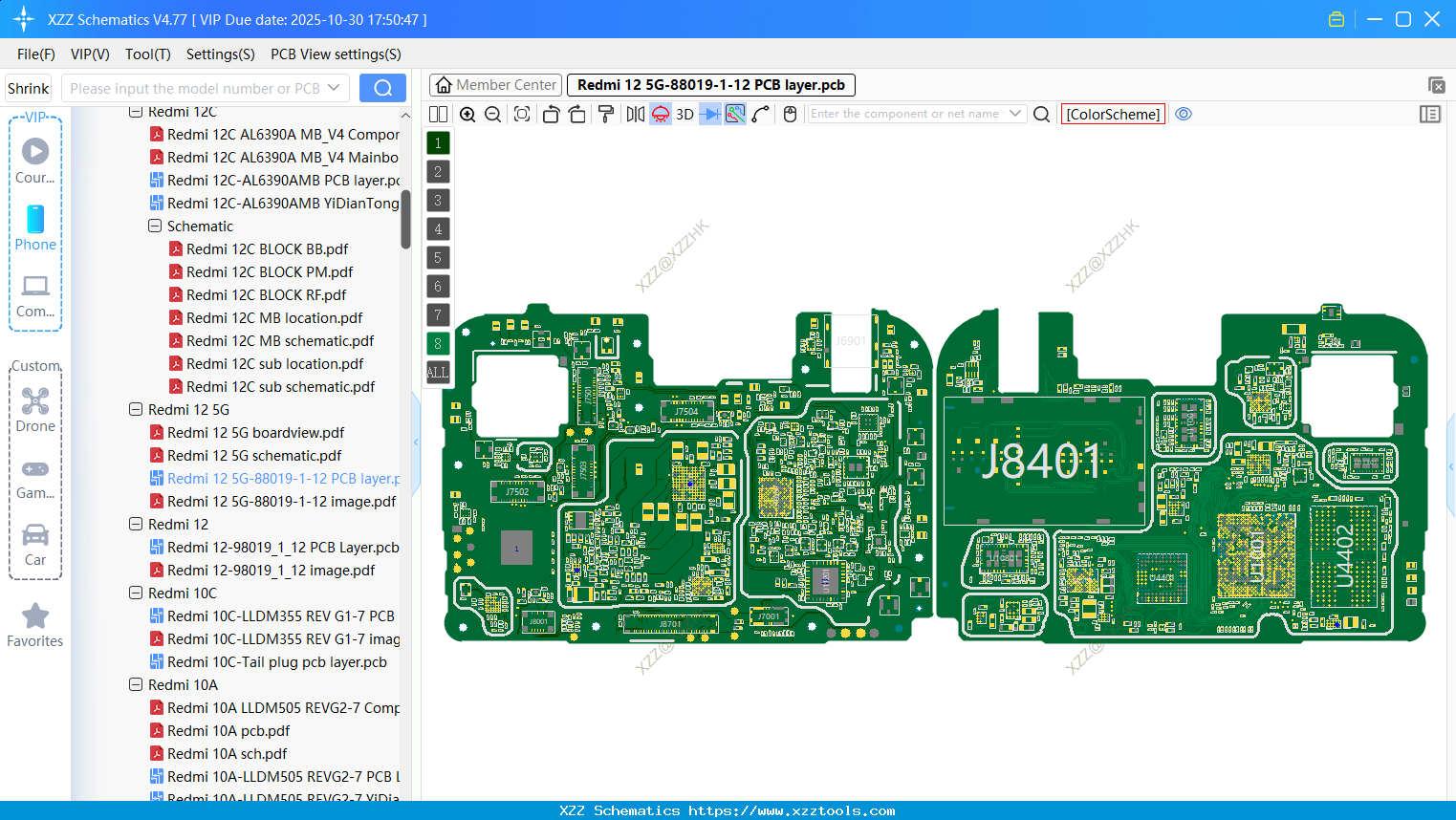Click the ColorScheme button
1456x820 pixels.
pyautogui.click(x=1112, y=114)
